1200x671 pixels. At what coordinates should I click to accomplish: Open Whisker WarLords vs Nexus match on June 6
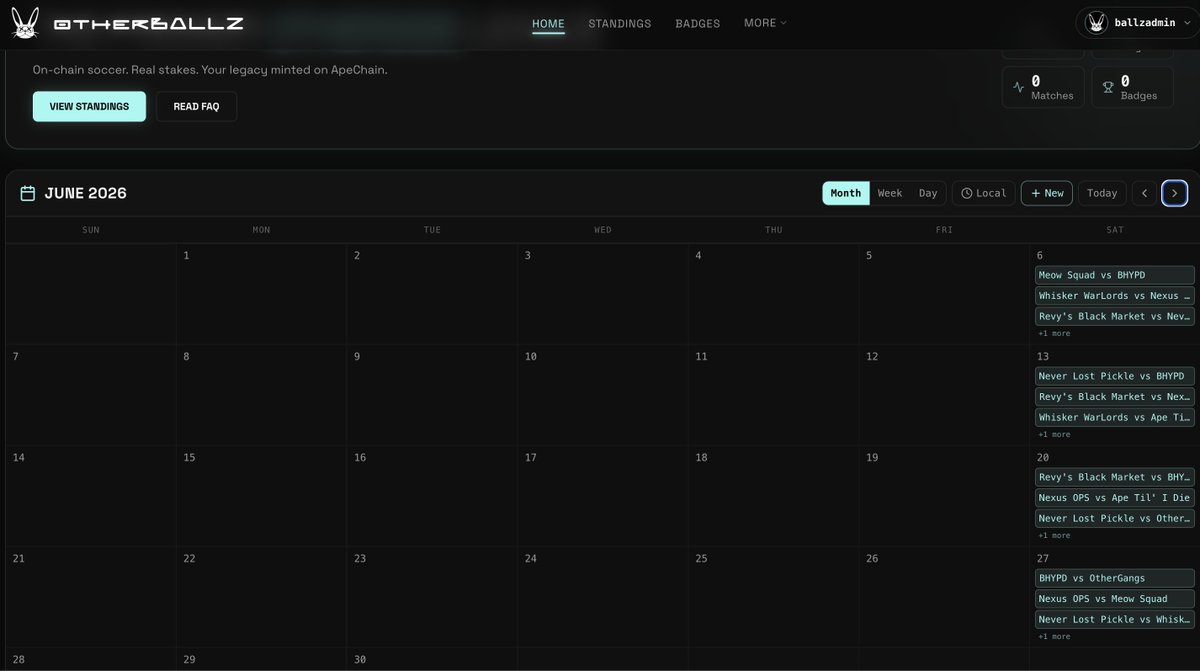click(x=1115, y=296)
